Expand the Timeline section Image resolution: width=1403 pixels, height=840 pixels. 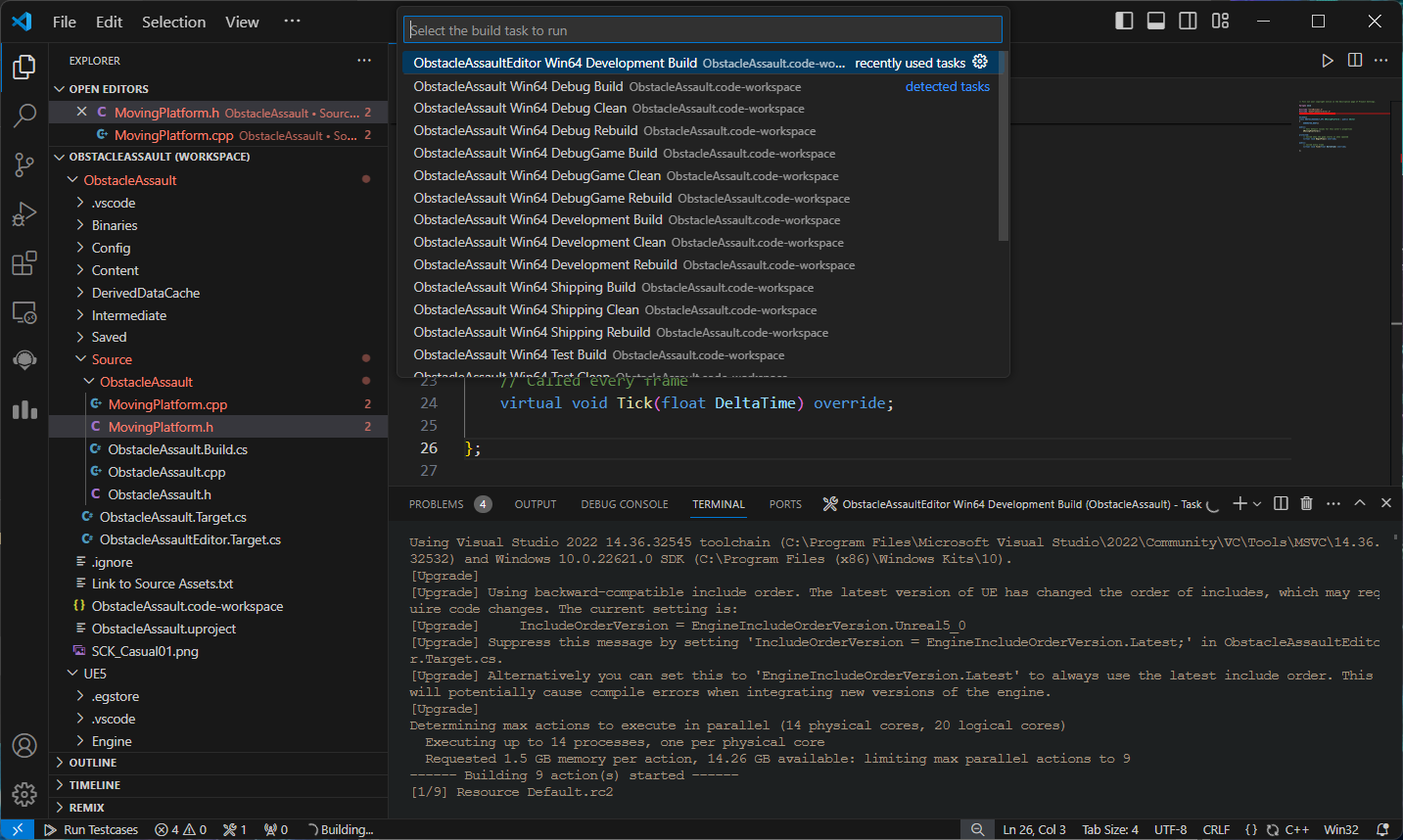pos(218,785)
